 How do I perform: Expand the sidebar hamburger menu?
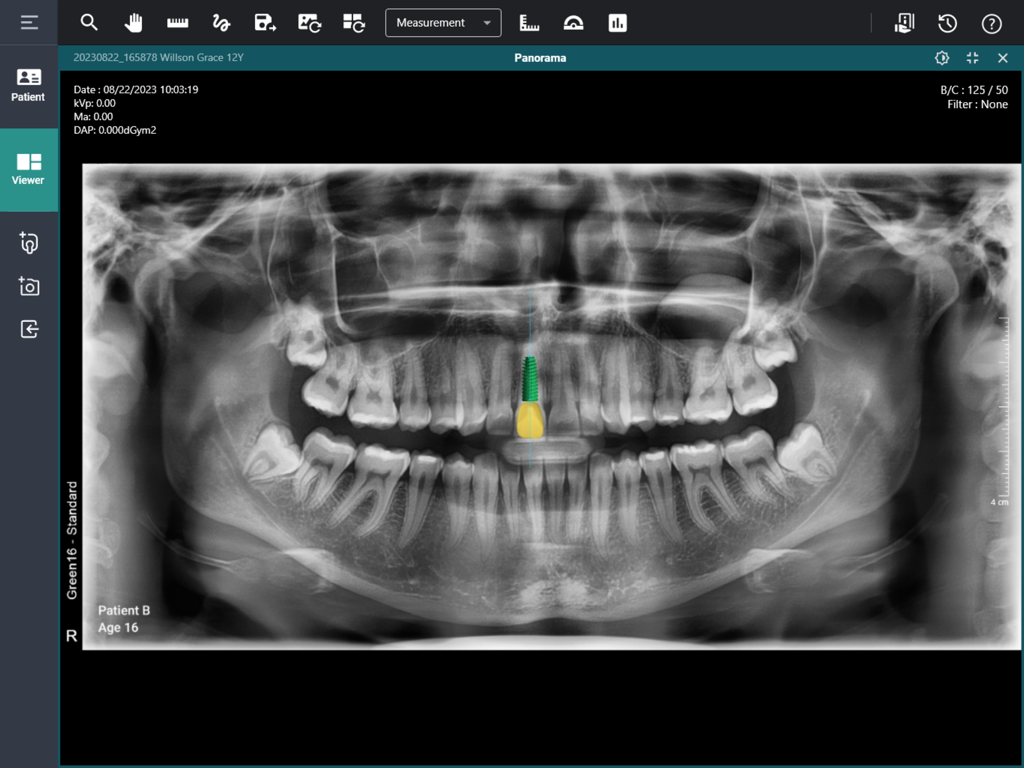pos(29,22)
